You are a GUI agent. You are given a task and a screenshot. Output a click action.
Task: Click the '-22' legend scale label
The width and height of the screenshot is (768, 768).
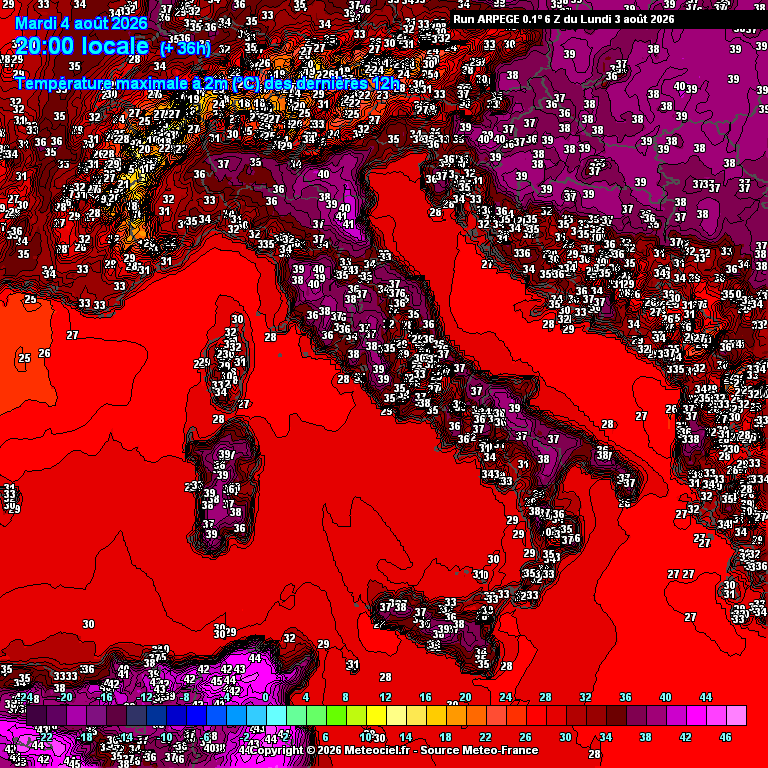point(45,737)
